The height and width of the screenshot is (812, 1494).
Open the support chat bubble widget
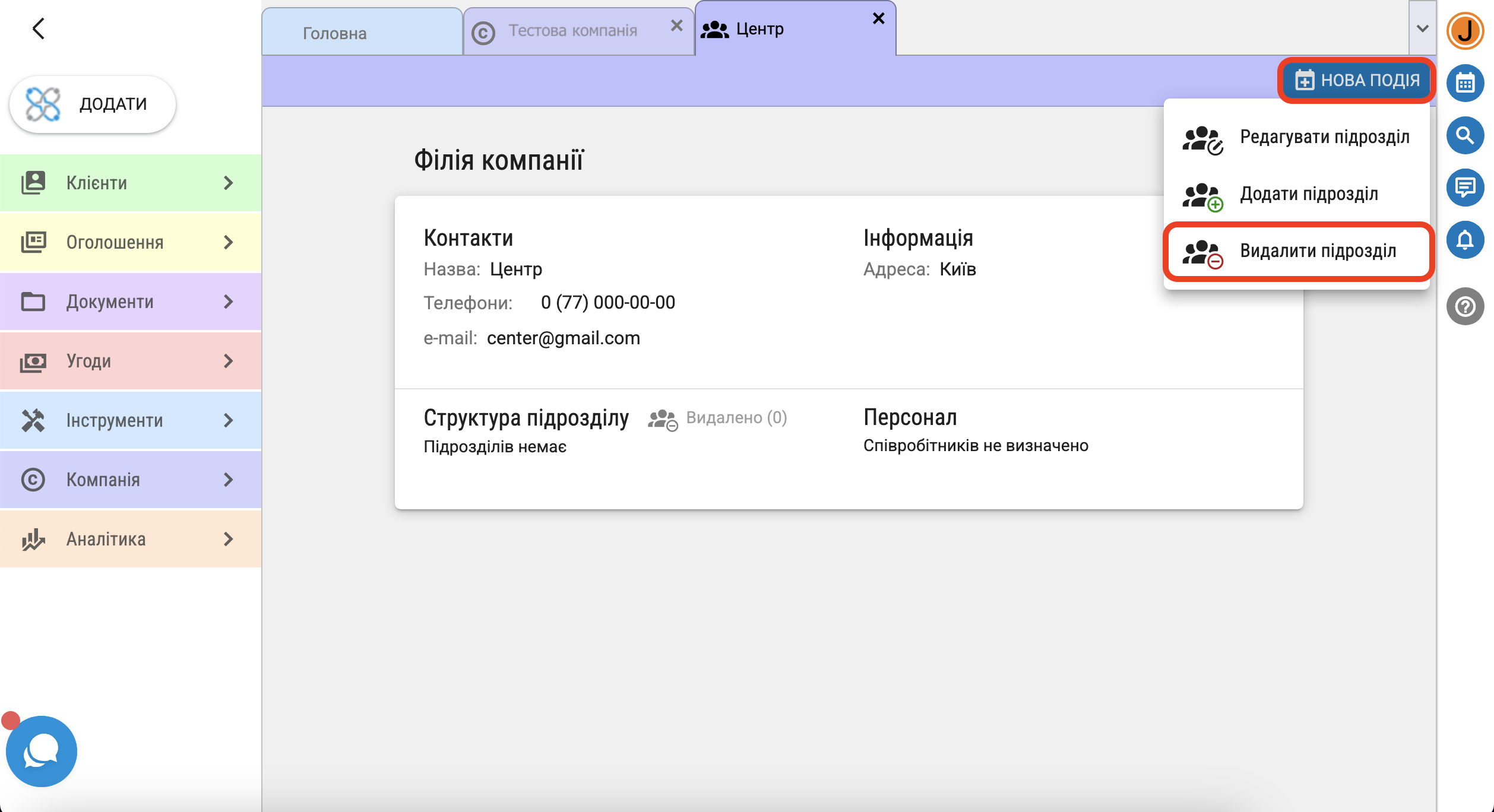pyautogui.click(x=42, y=751)
